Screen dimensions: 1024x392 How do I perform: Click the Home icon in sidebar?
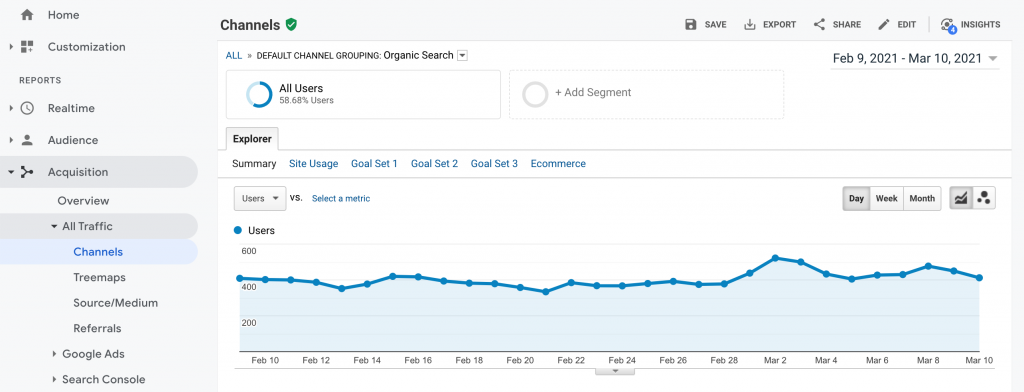pyautogui.click(x=27, y=14)
